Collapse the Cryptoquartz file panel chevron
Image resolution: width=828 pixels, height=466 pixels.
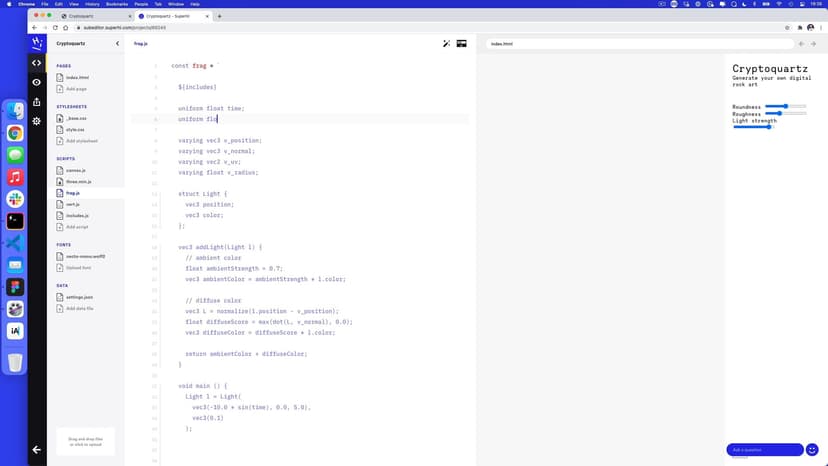[x=117, y=44]
